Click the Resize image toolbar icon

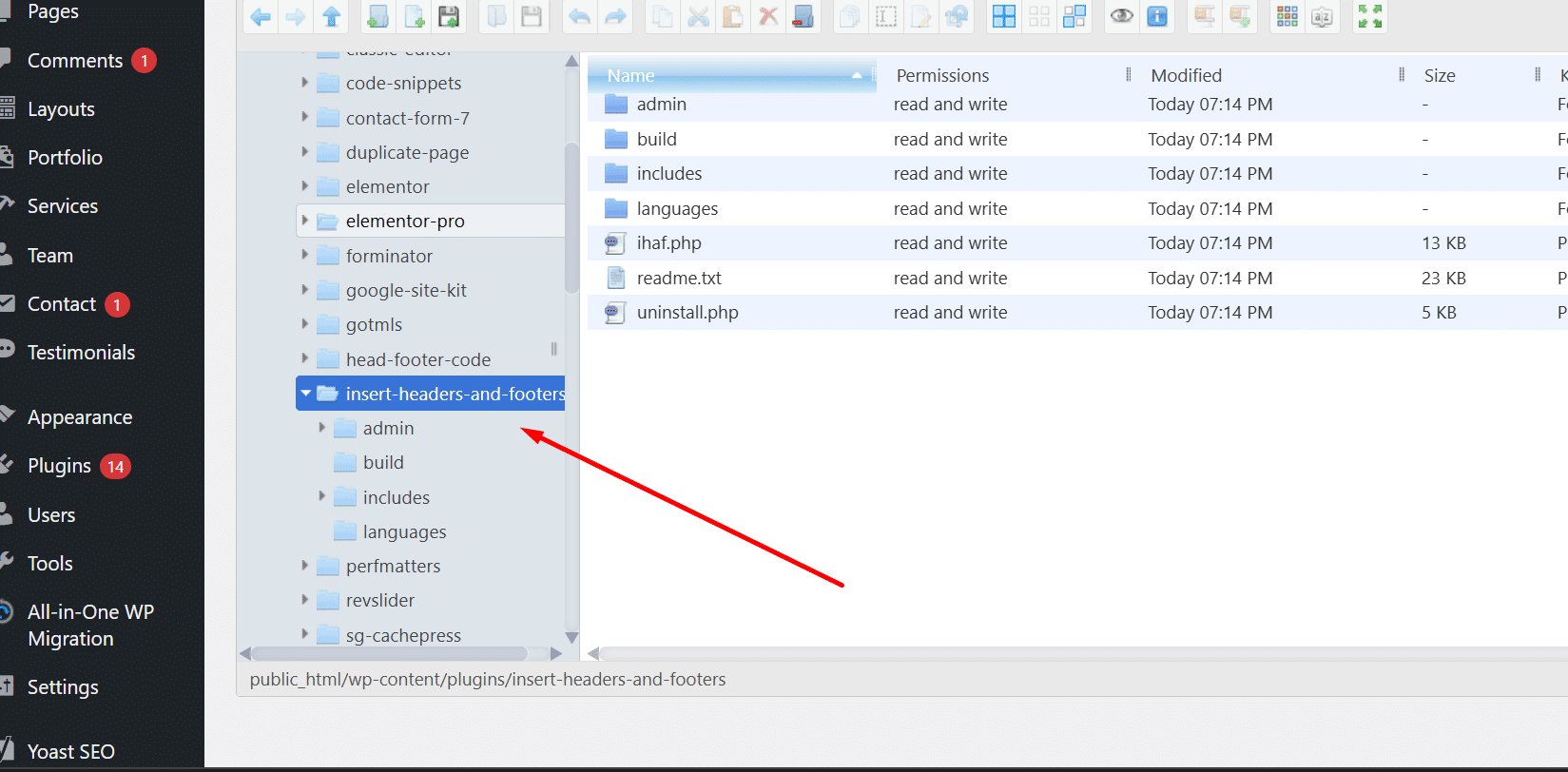coord(957,16)
